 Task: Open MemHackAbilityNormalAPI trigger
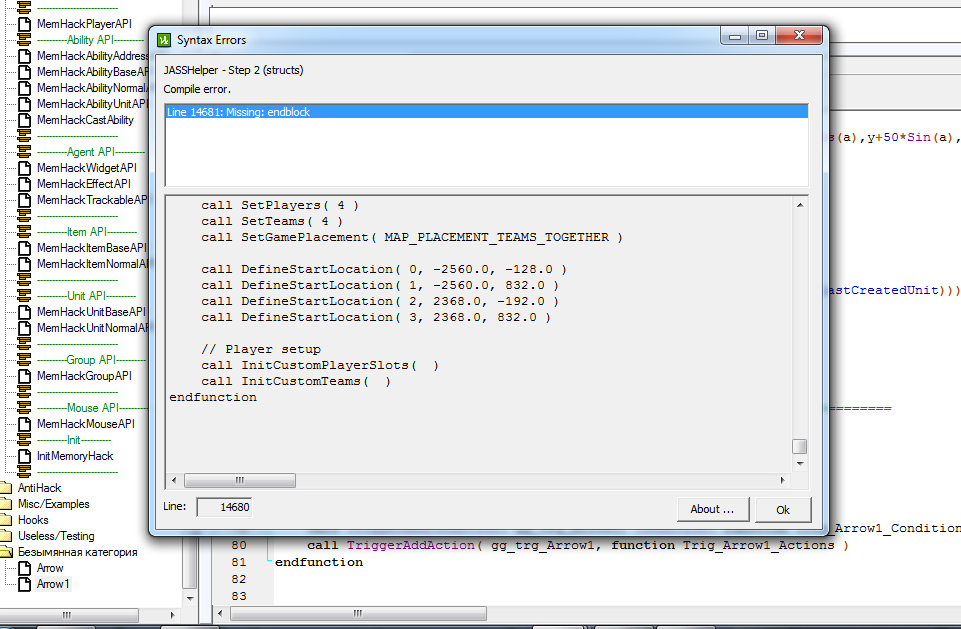92,88
